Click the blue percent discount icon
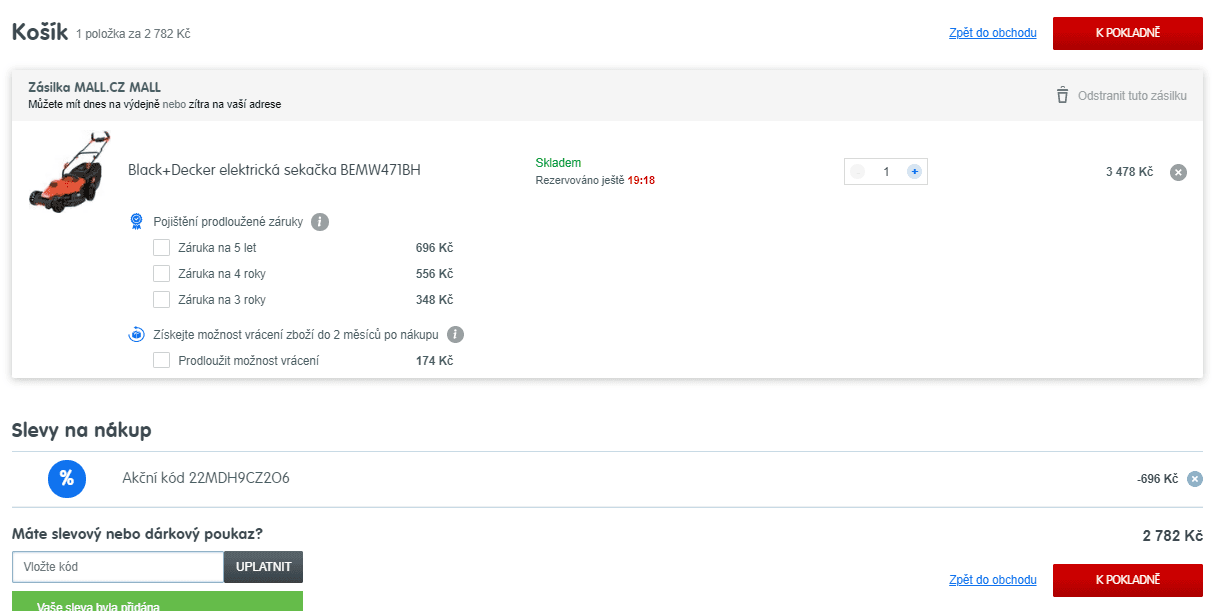 click(x=67, y=478)
